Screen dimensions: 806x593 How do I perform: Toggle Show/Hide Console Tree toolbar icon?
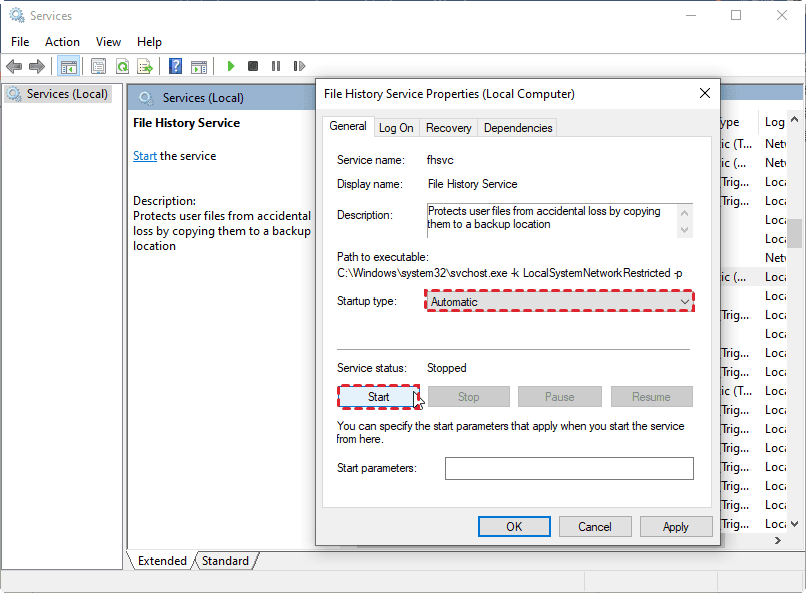click(x=68, y=66)
